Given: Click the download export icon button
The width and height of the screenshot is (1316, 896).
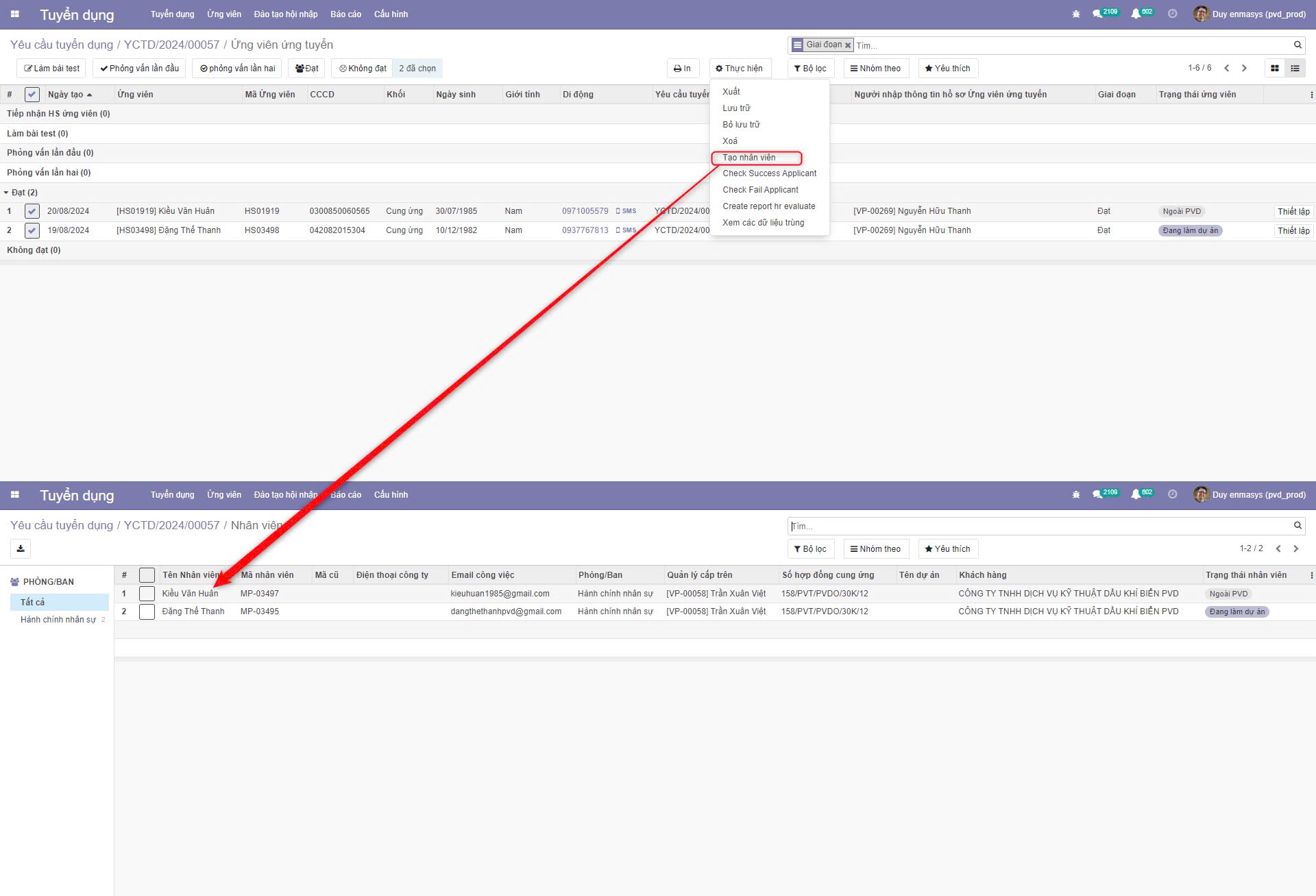Looking at the screenshot, I should [21, 548].
